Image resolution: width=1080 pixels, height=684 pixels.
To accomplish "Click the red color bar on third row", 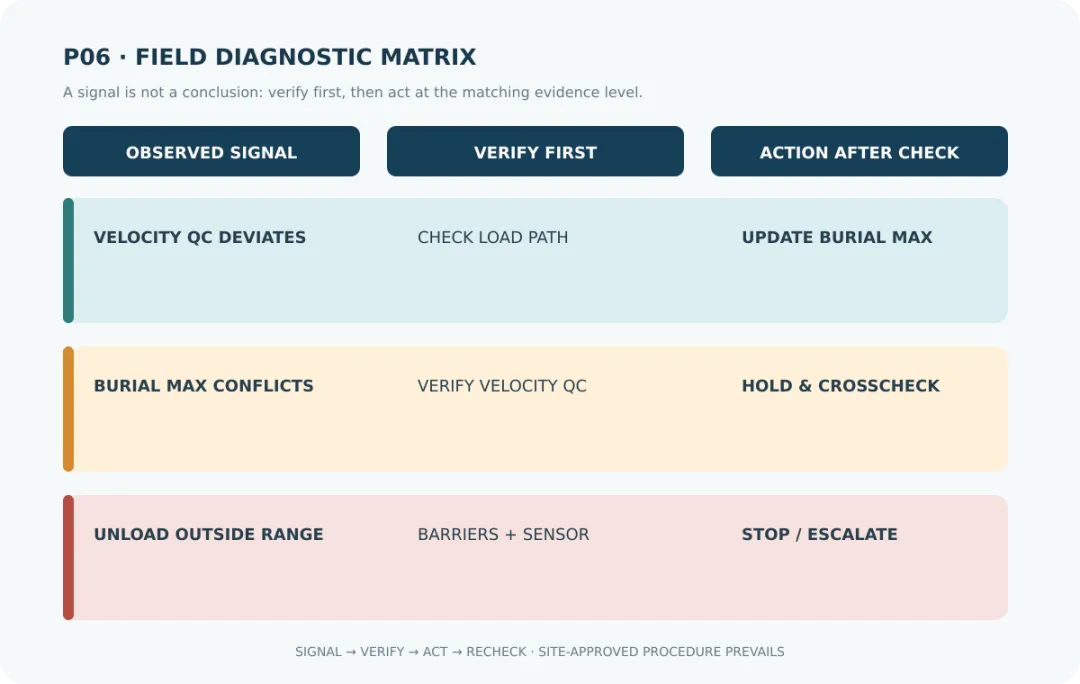I will 68,557.
